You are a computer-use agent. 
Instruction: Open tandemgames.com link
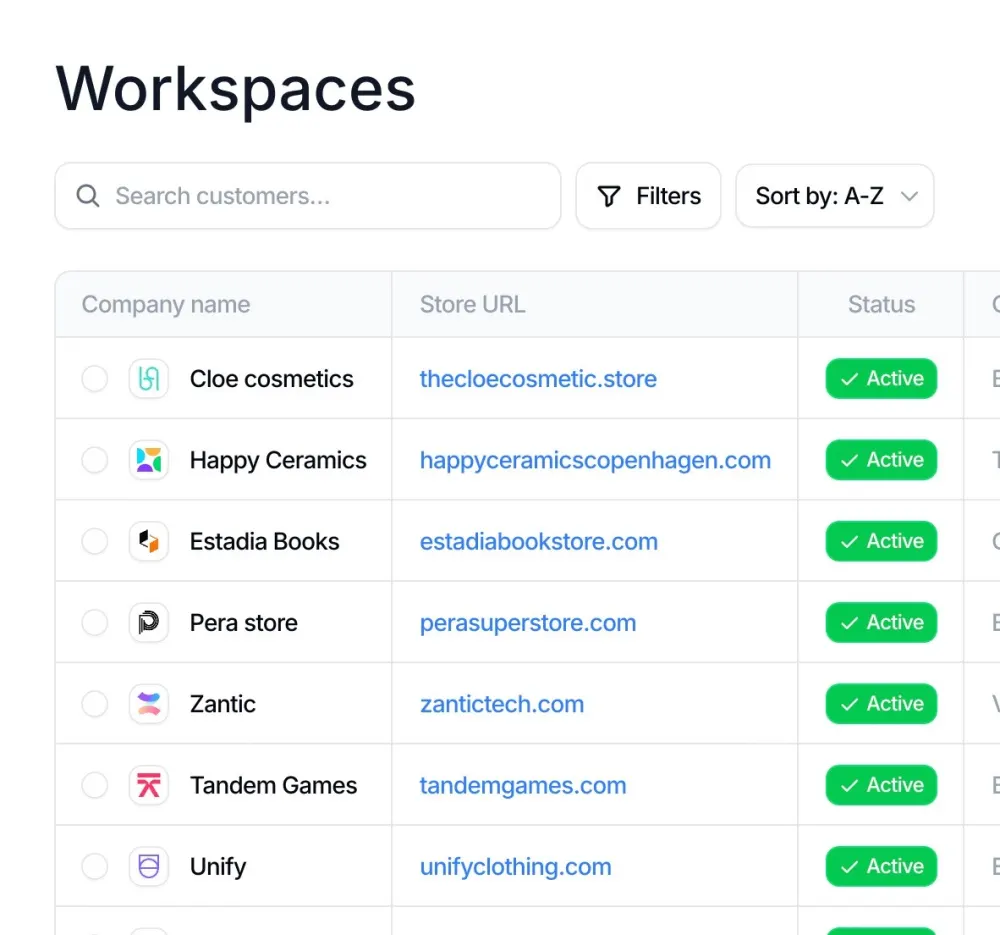pos(523,786)
